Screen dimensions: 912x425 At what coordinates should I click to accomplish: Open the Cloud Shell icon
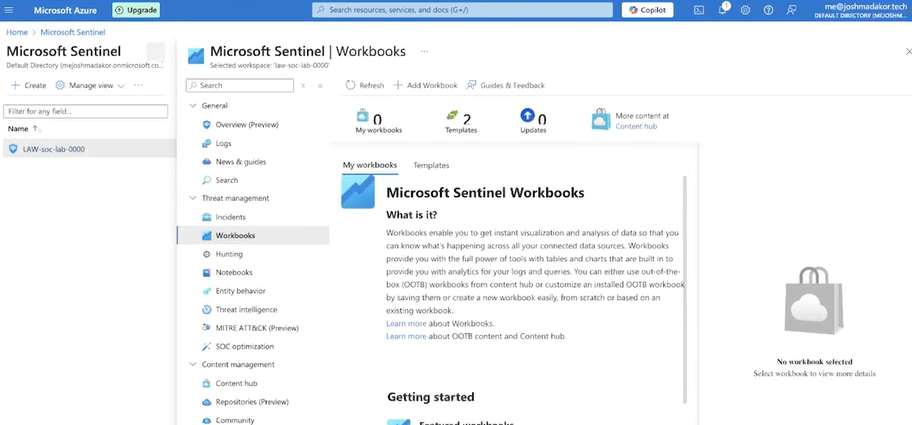(x=699, y=10)
